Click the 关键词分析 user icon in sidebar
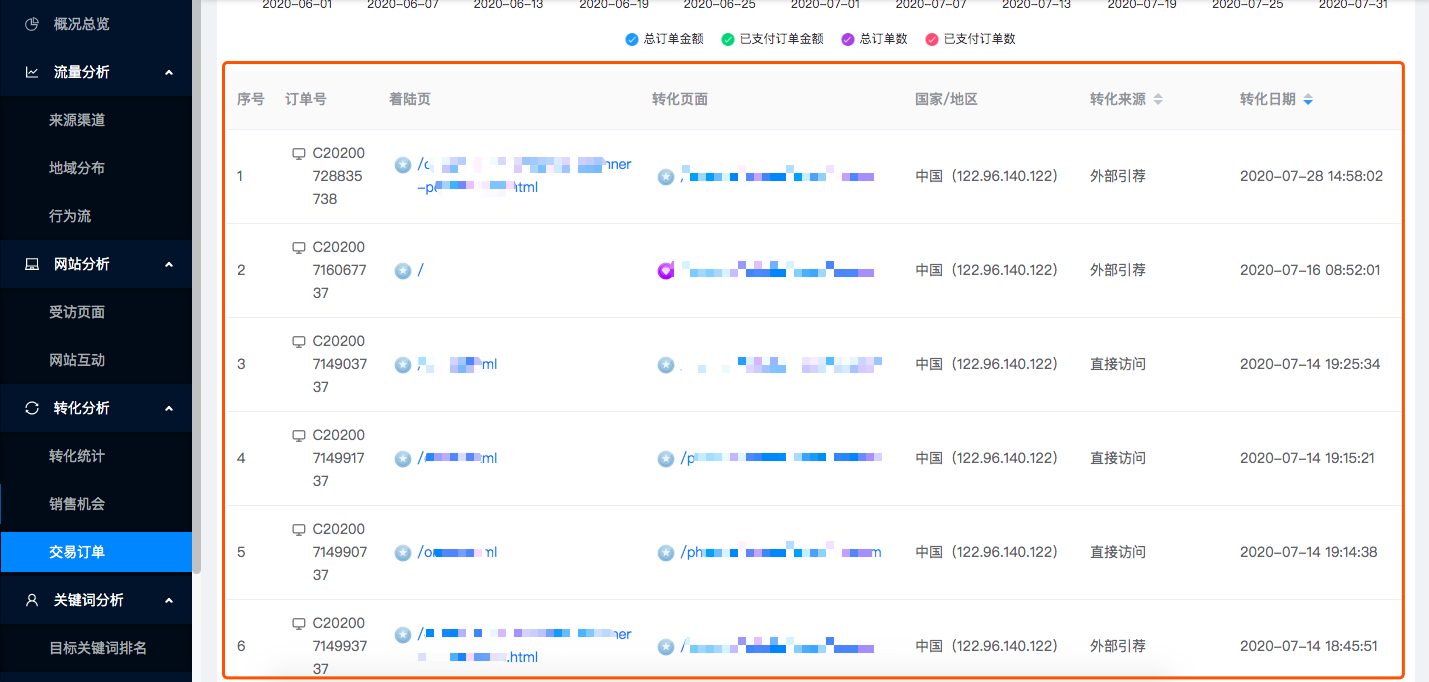 [32, 600]
